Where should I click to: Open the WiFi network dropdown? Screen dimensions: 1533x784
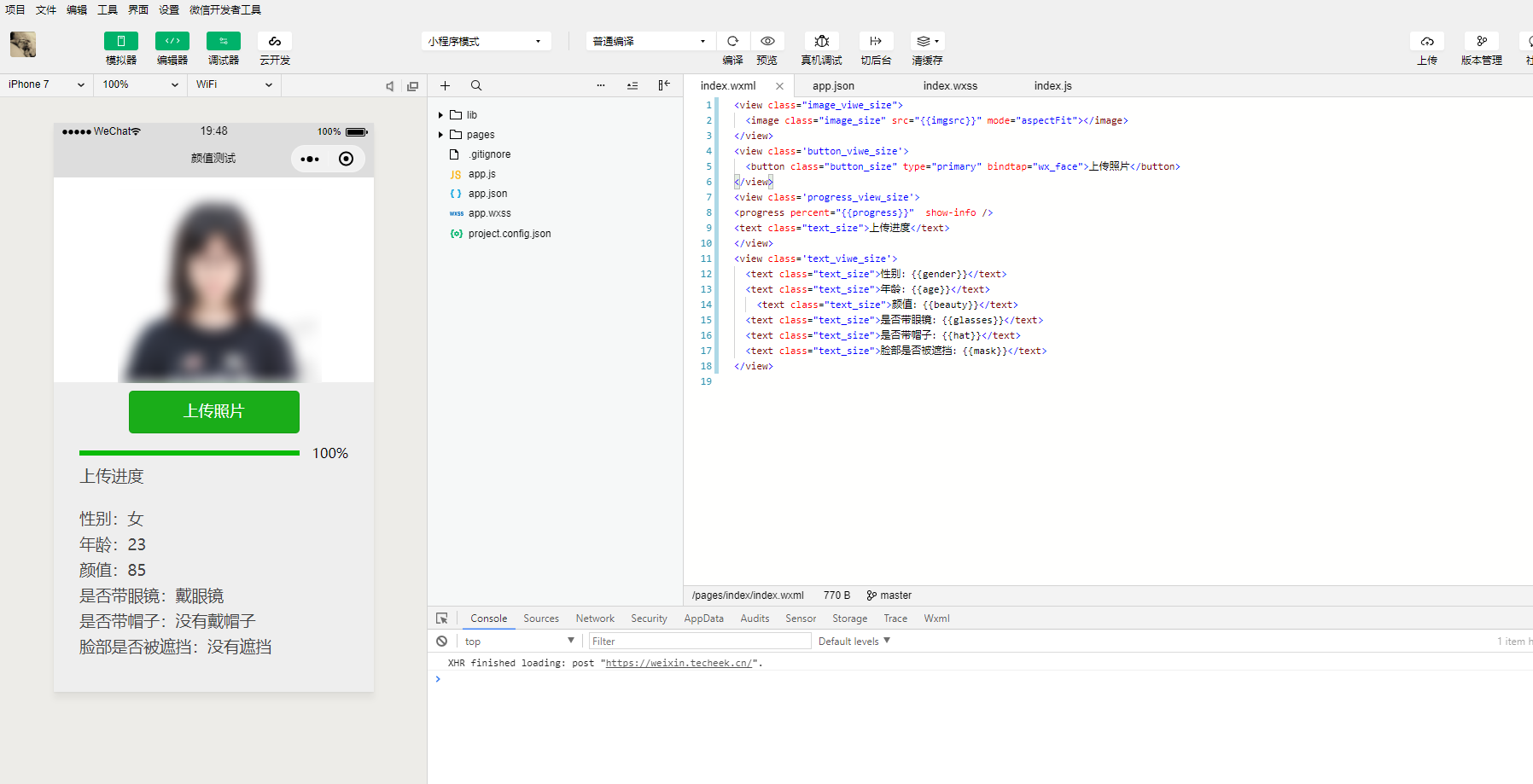[x=234, y=84]
